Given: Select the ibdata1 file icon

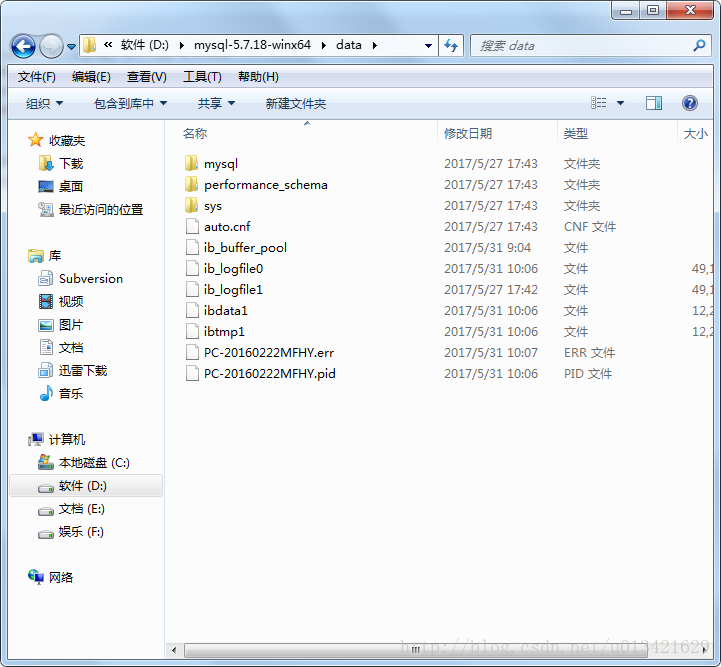Looking at the screenshot, I should [x=192, y=311].
